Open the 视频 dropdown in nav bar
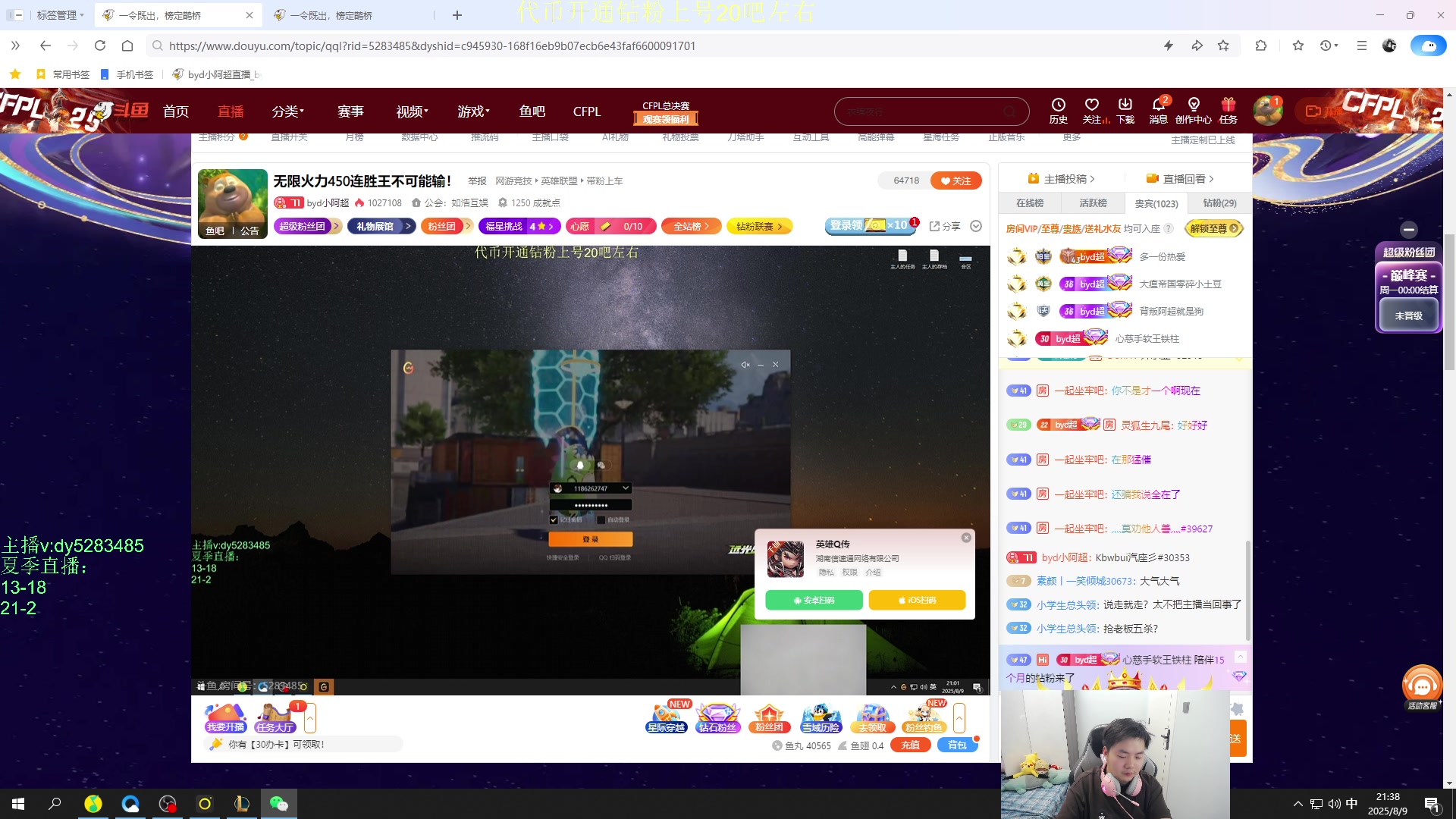 pos(412,111)
